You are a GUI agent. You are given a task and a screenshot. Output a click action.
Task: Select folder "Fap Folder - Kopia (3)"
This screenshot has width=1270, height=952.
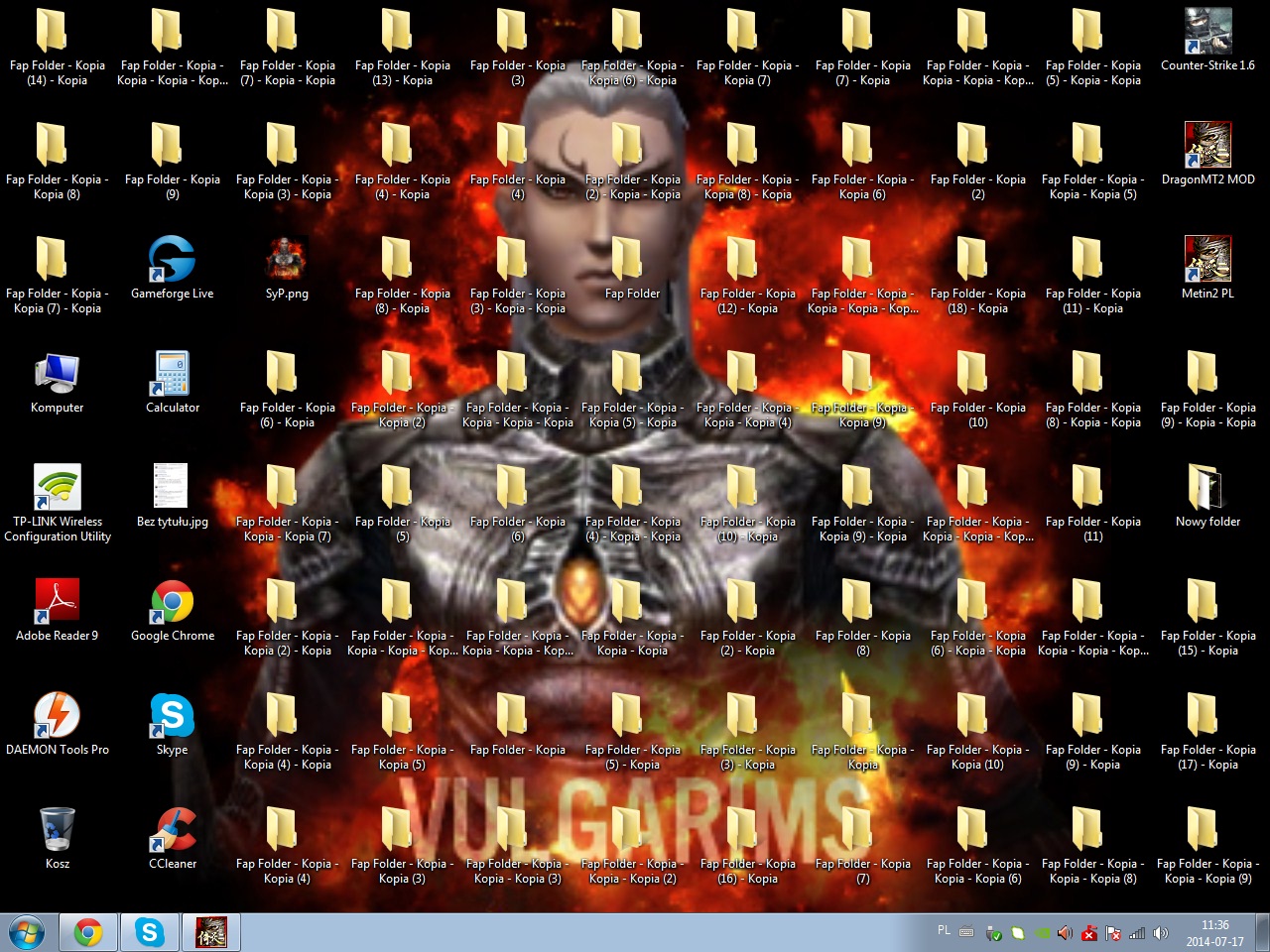tap(517, 47)
